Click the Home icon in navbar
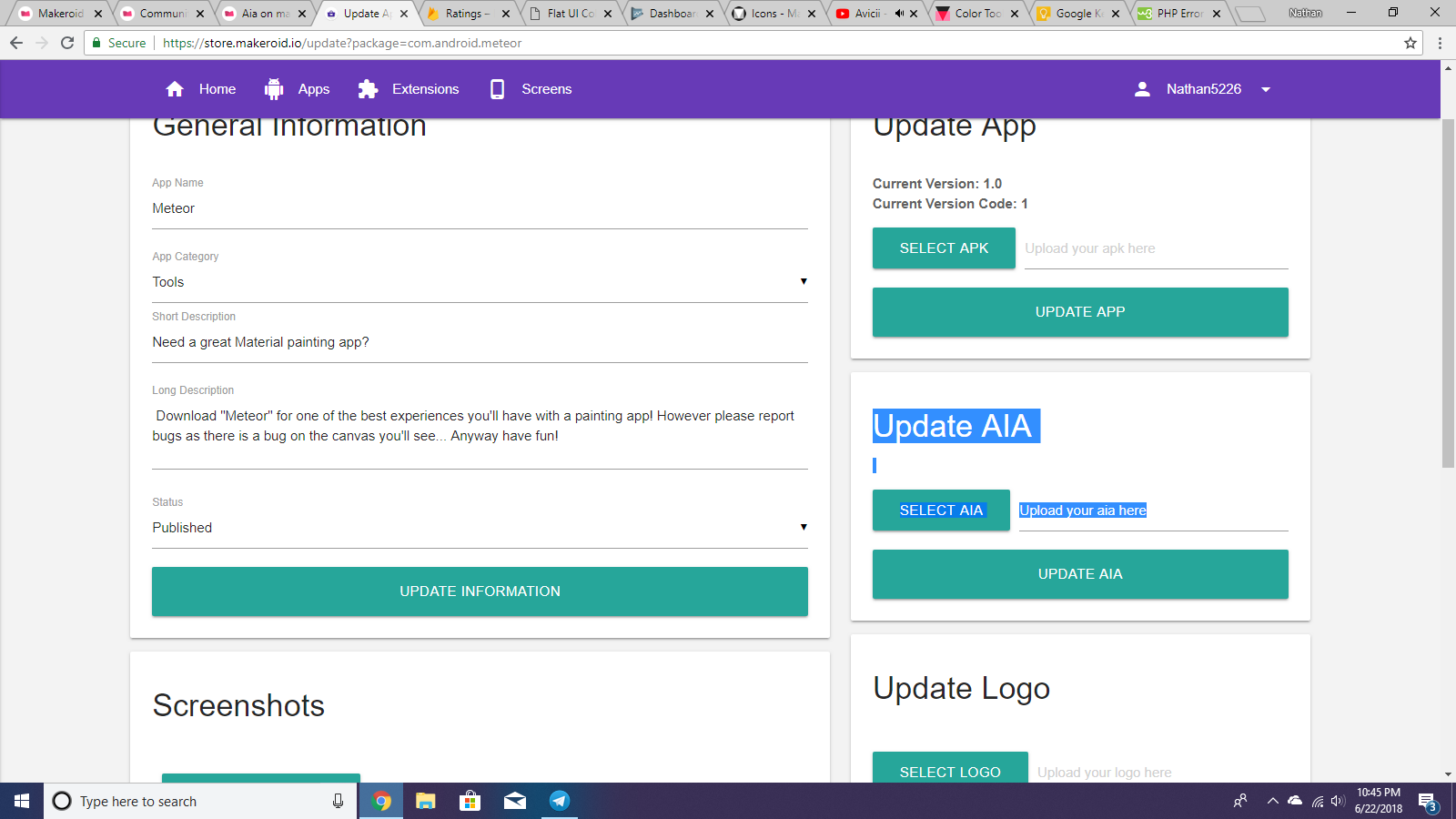This screenshot has width=1456, height=819. tap(175, 89)
